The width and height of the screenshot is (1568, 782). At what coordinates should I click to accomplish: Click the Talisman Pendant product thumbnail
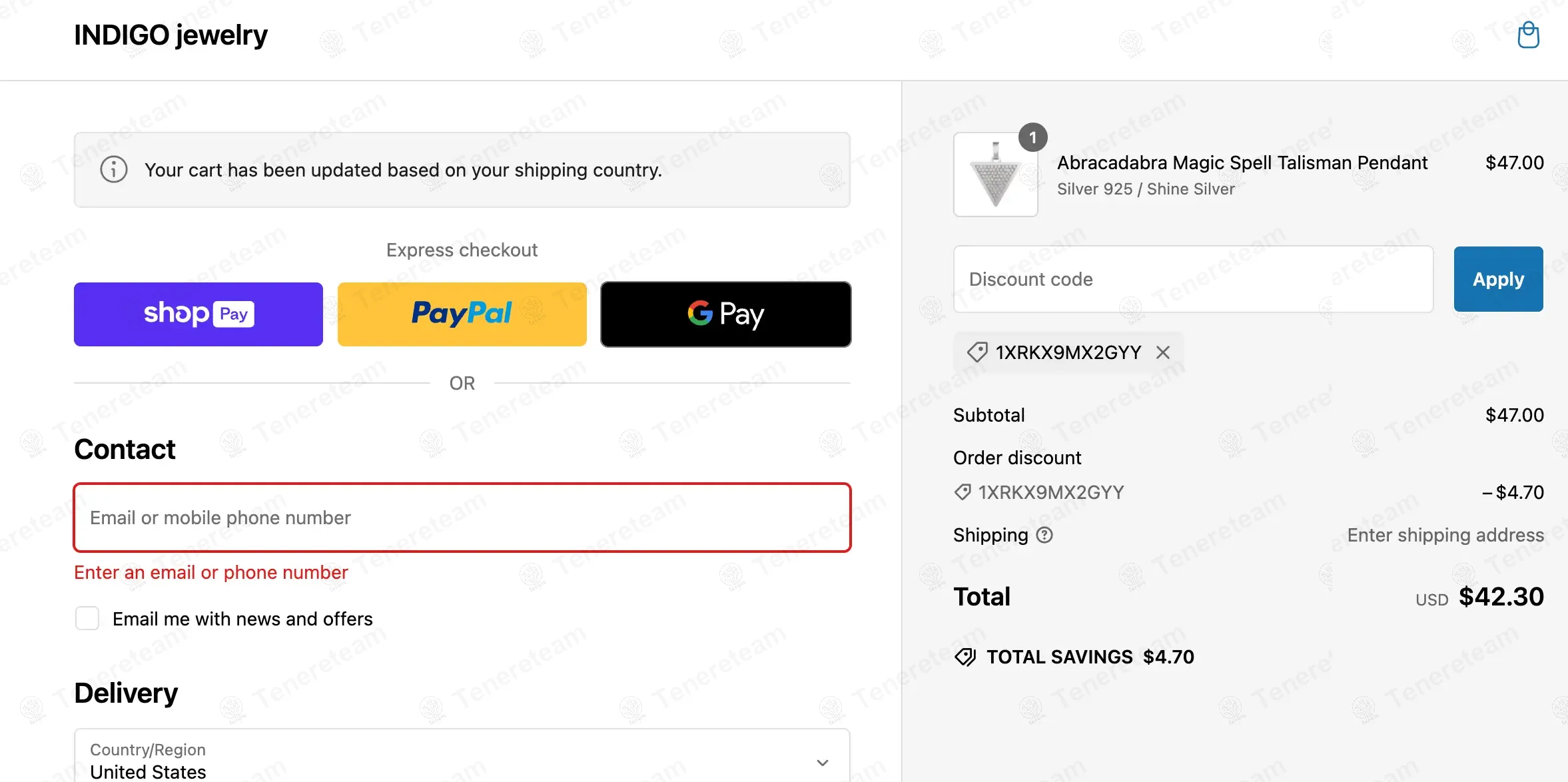(x=995, y=175)
